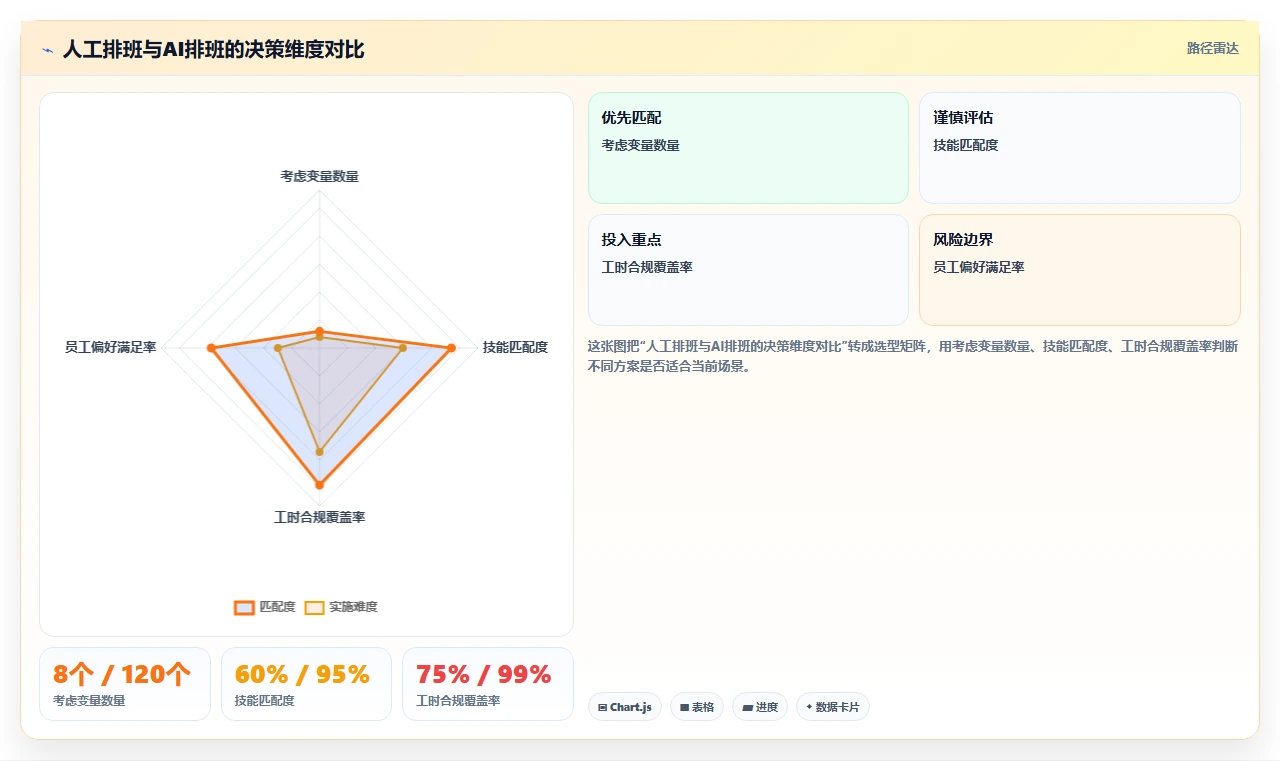Click the orange data point at chart bottom
Screen dimensions: 1280x761
pos(319,484)
